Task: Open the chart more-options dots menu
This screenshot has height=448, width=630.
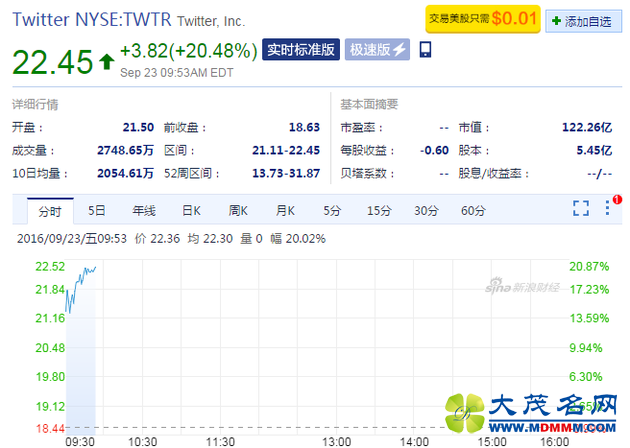Action: (608, 208)
